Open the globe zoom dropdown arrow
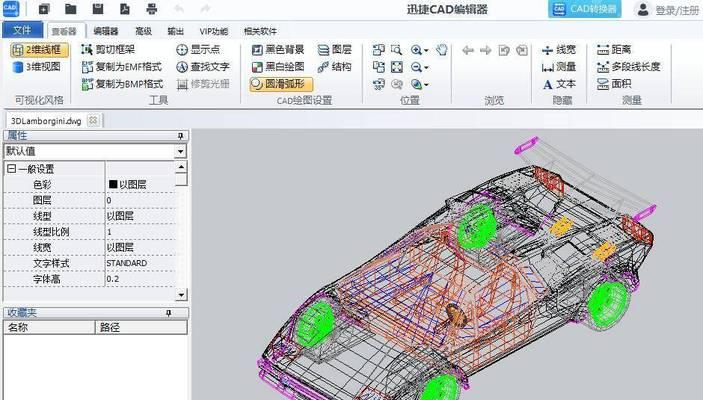 (426, 85)
